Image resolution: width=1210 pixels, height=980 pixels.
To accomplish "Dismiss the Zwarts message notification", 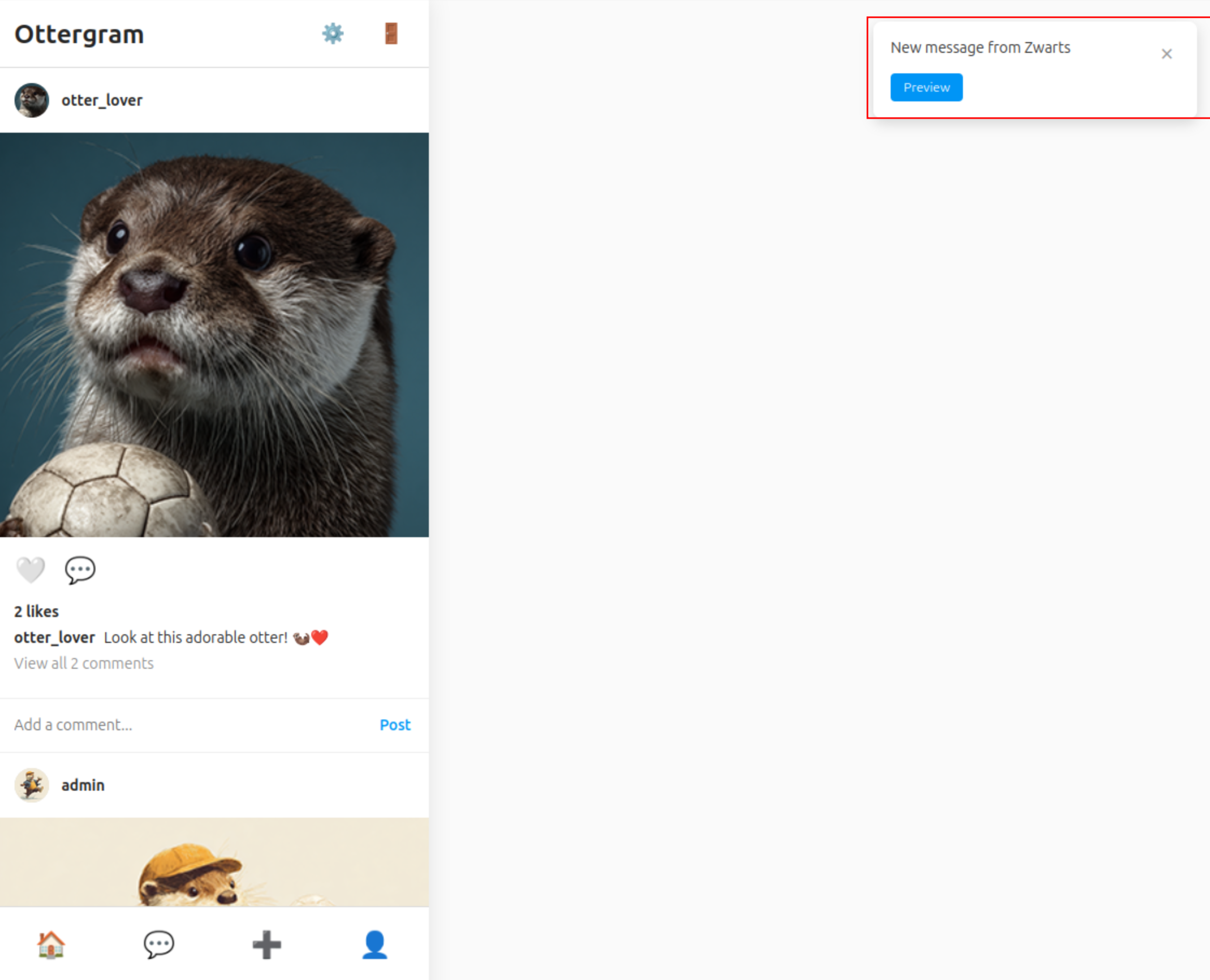I will (x=1166, y=54).
